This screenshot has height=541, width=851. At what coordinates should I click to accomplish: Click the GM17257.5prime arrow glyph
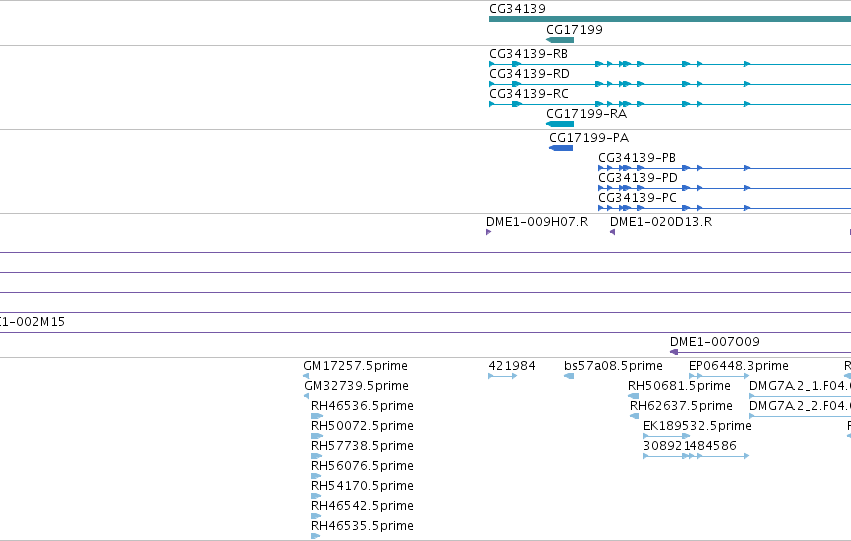tap(306, 375)
